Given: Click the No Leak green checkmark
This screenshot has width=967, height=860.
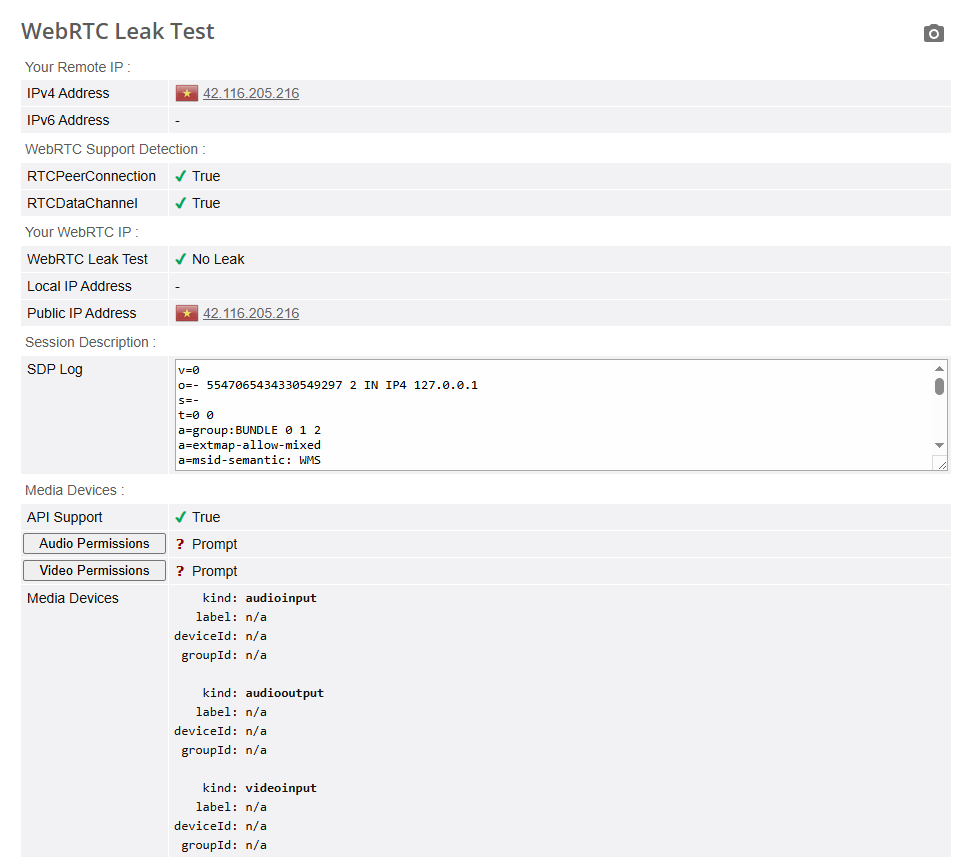Looking at the screenshot, I should click(x=181, y=259).
